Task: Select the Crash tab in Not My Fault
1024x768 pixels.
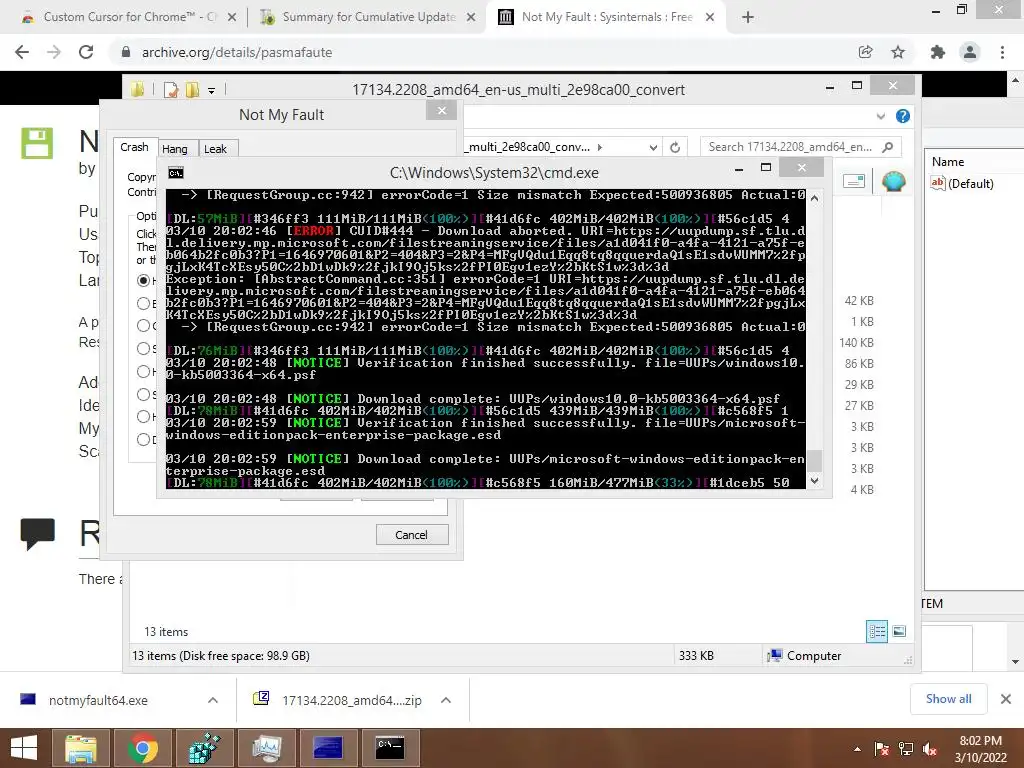Action: (135, 147)
